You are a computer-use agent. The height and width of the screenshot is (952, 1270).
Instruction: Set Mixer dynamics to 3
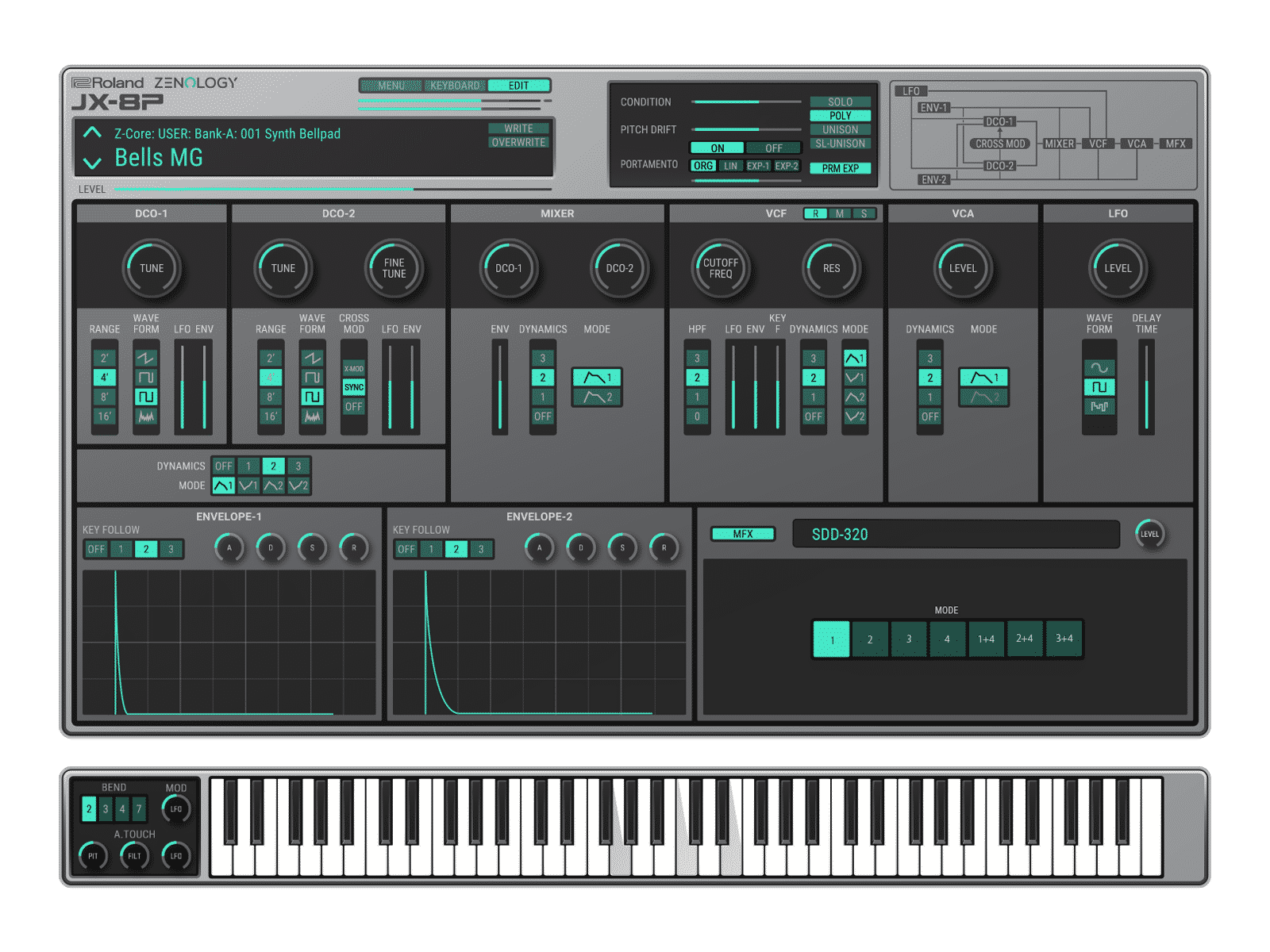[543, 359]
